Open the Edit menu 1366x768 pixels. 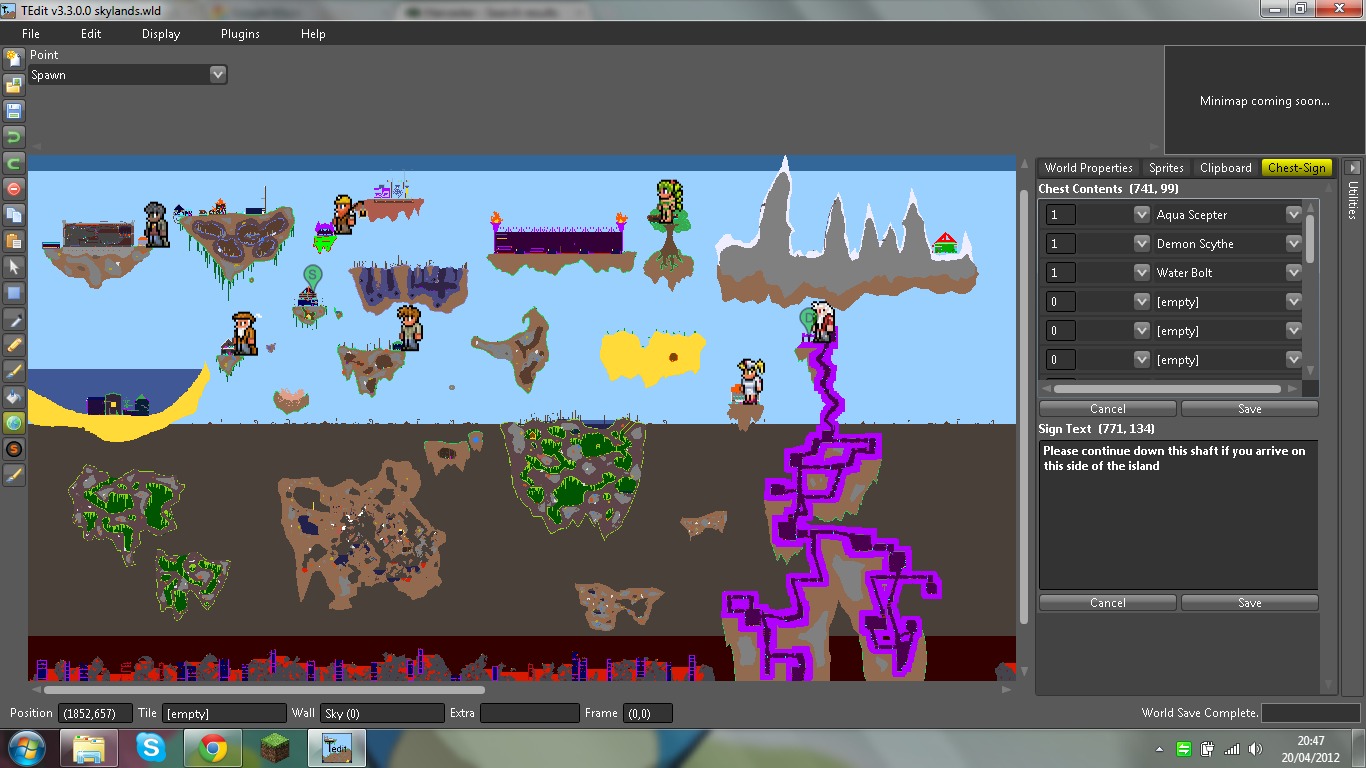[x=91, y=33]
